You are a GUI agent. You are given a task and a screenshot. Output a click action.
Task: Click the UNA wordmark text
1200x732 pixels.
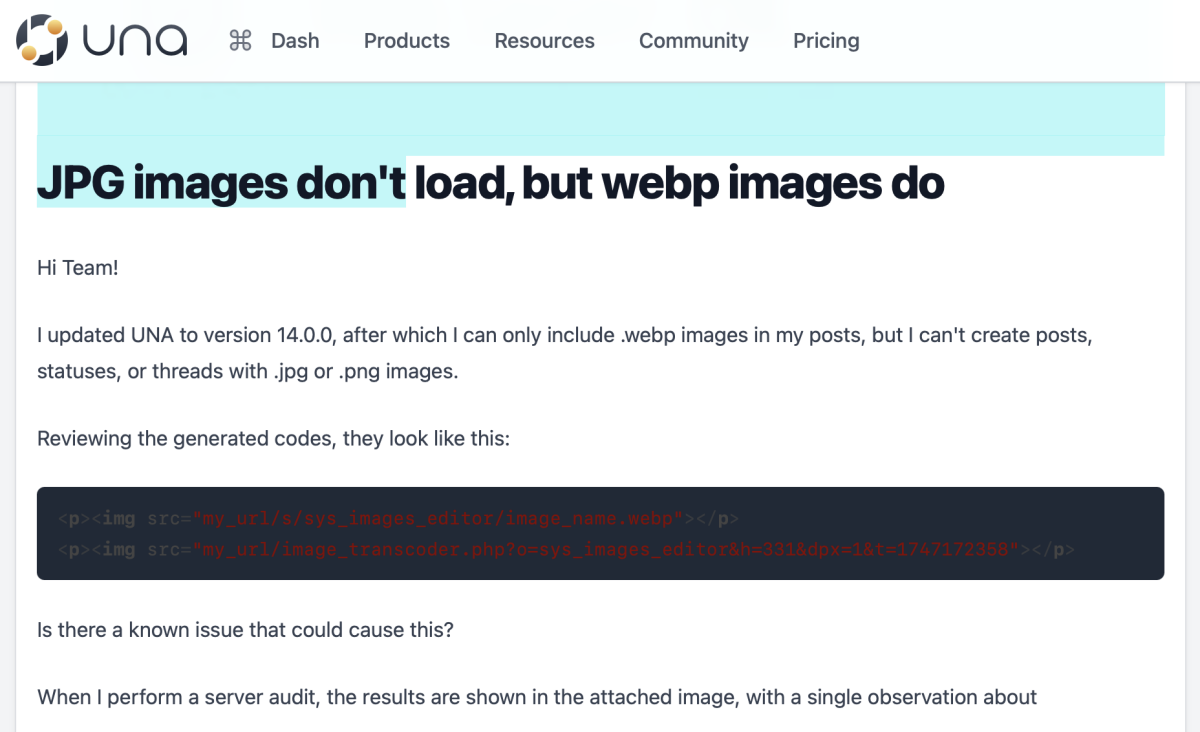(135, 40)
